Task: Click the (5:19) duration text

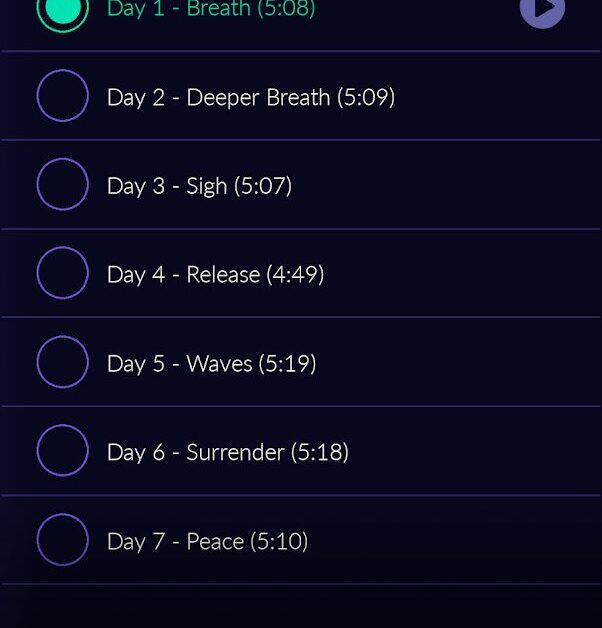Action: click(x=288, y=364)
